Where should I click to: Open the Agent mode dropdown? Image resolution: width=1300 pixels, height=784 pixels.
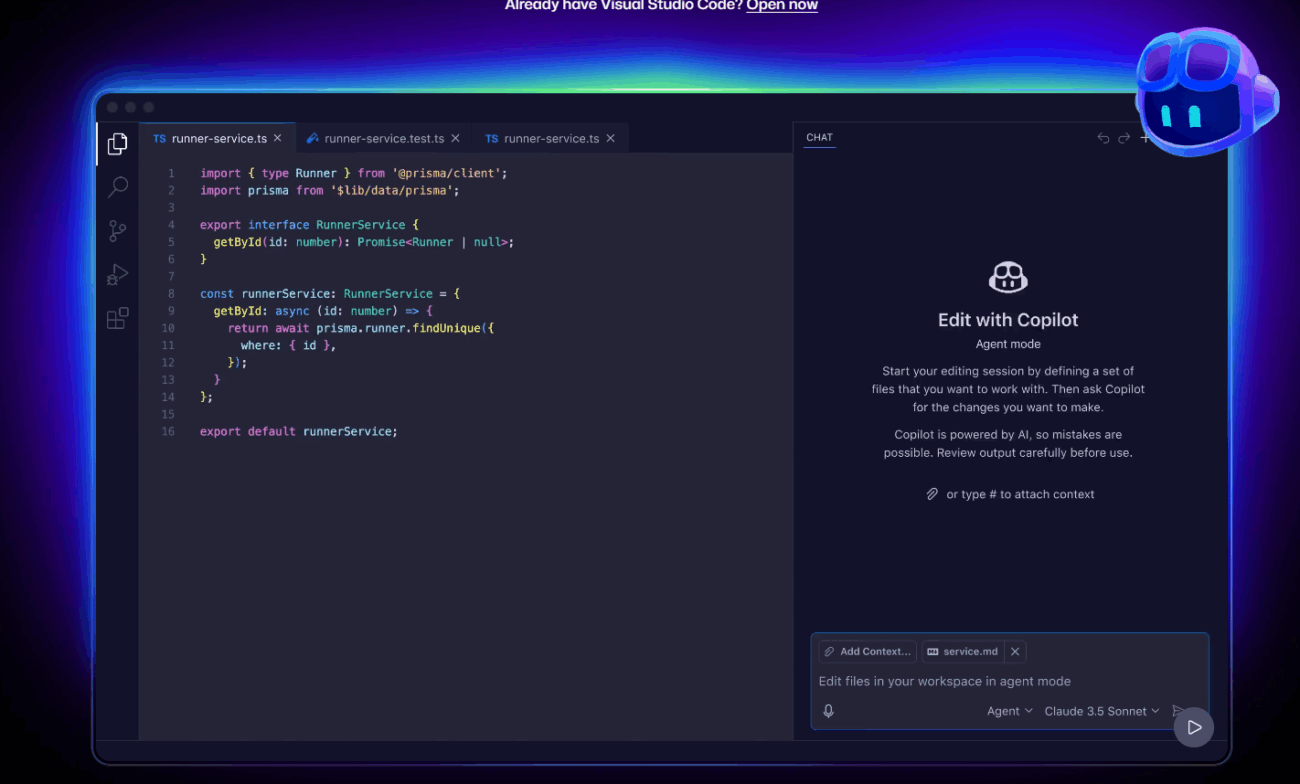1010,711
